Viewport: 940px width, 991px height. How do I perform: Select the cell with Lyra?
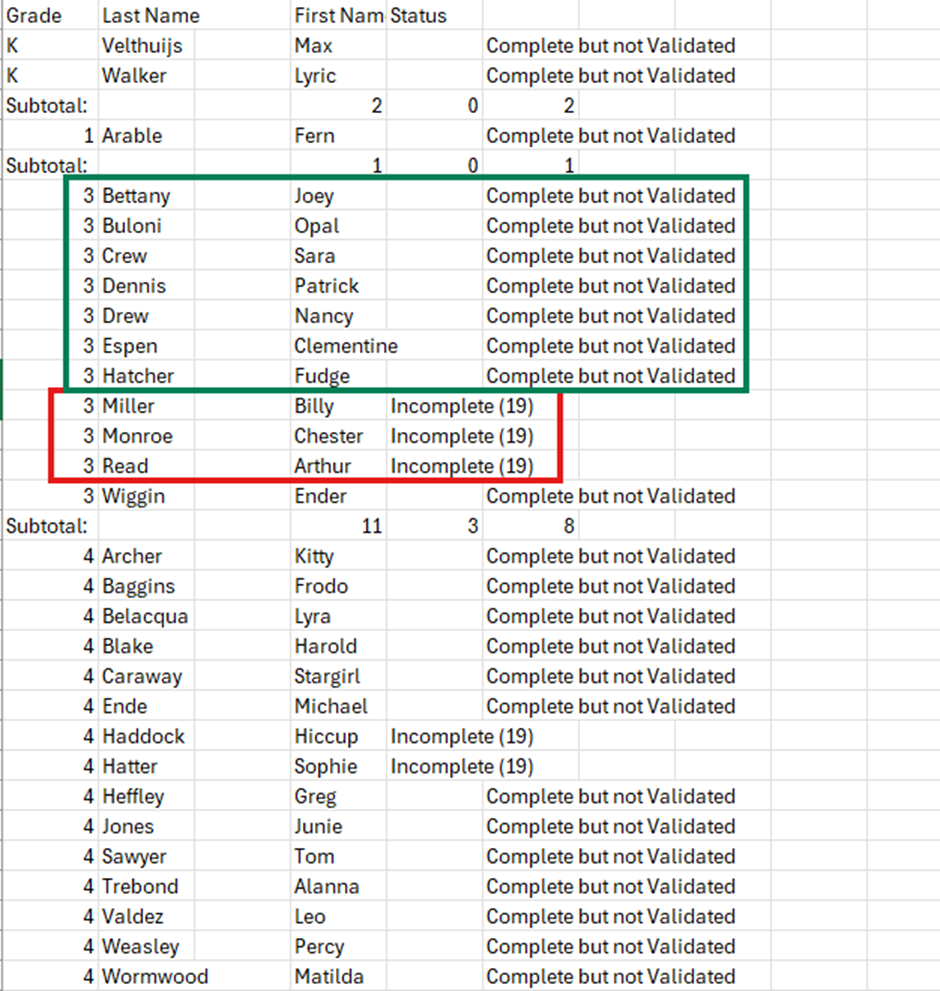pos(338,616)
